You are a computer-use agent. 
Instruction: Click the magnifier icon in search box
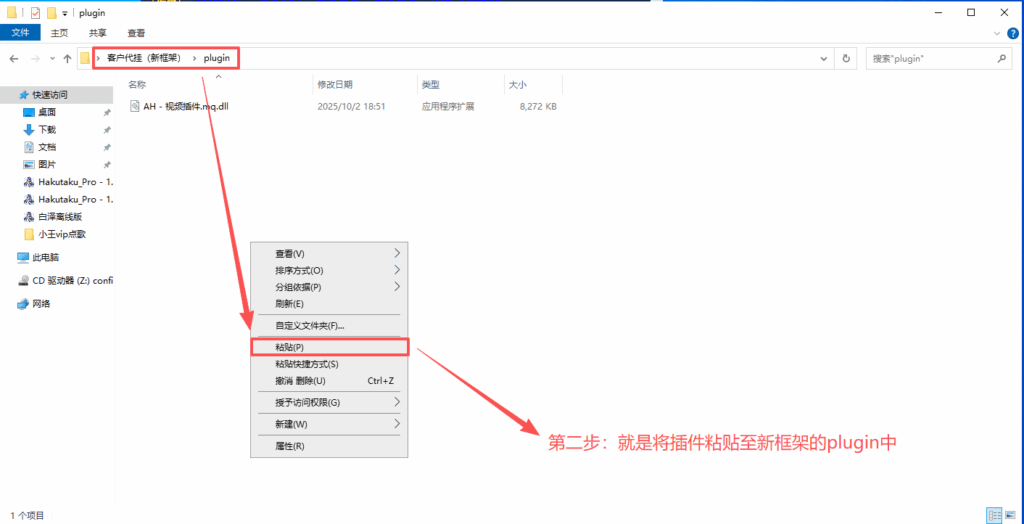point(1001,58)
